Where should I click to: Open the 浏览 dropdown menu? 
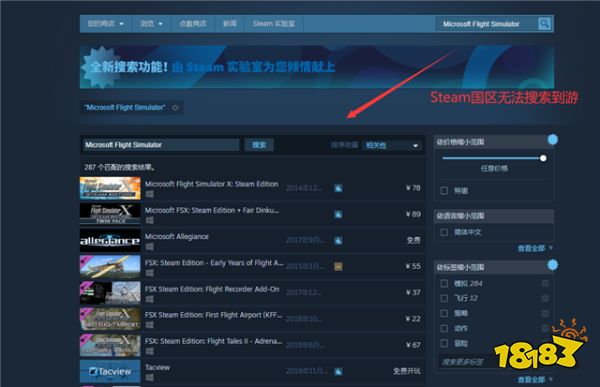[151, 24]
